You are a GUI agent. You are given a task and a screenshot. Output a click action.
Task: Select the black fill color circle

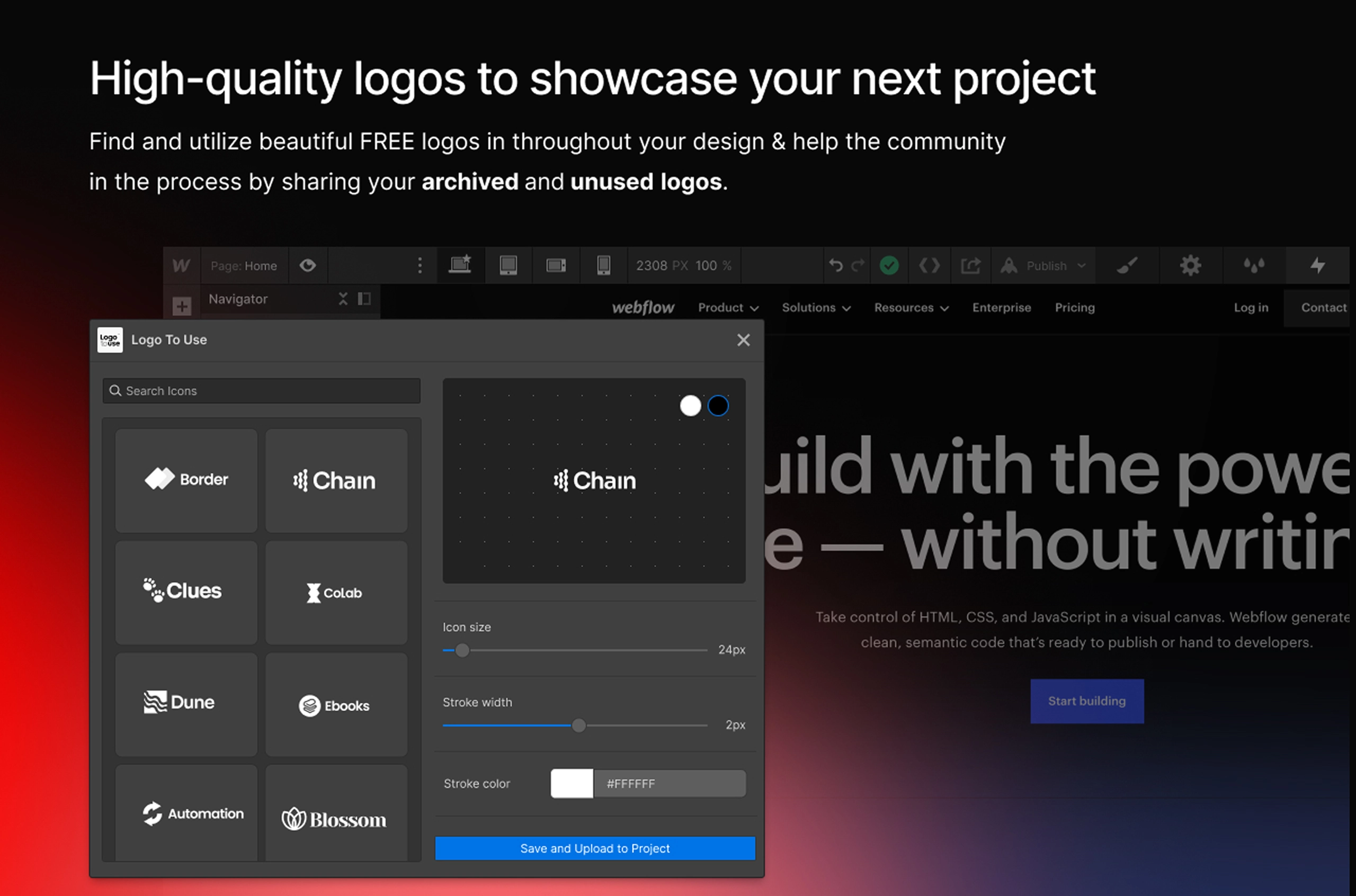pos(718,405)
